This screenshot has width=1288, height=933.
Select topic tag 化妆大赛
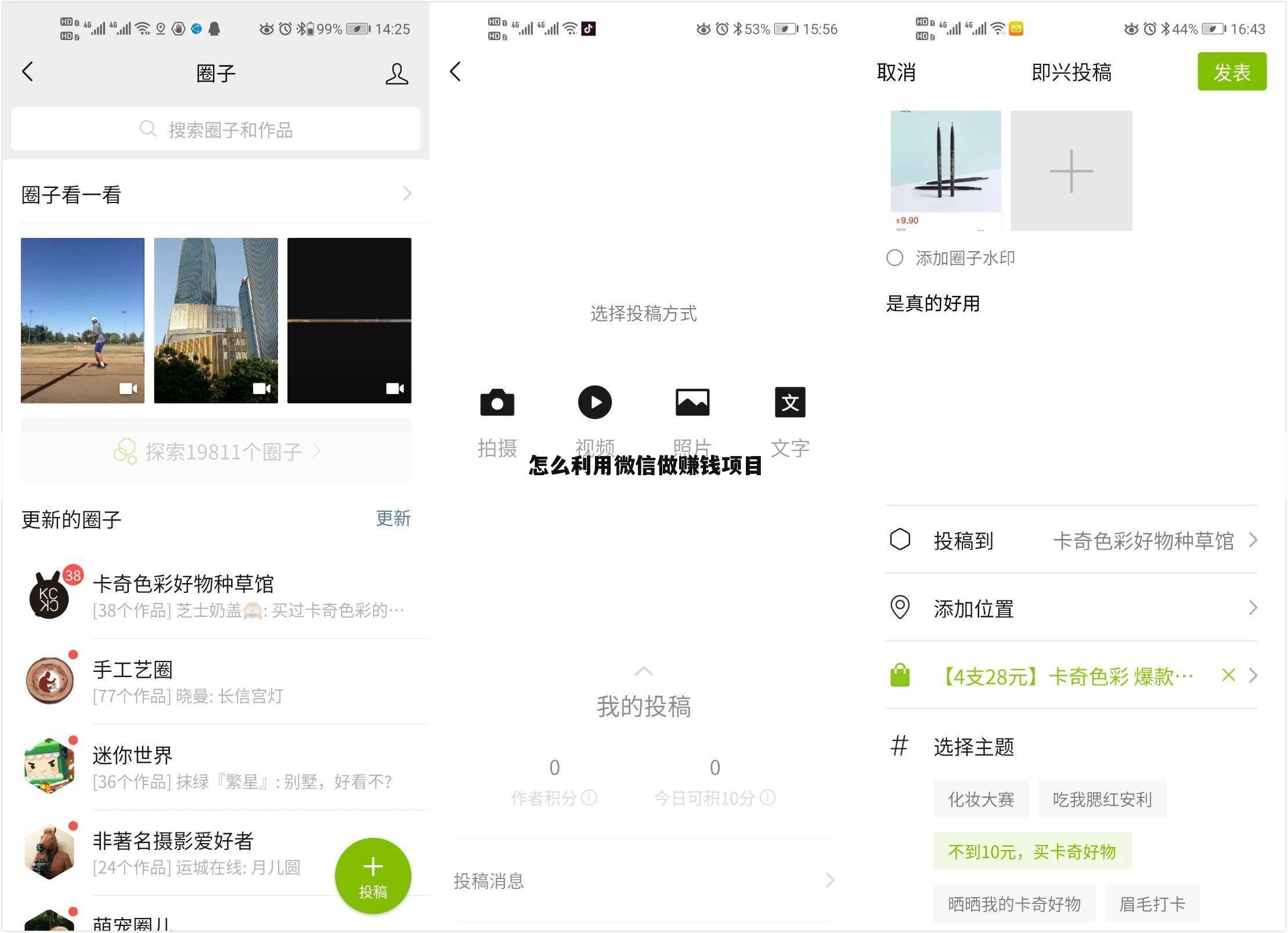point(981,799)
